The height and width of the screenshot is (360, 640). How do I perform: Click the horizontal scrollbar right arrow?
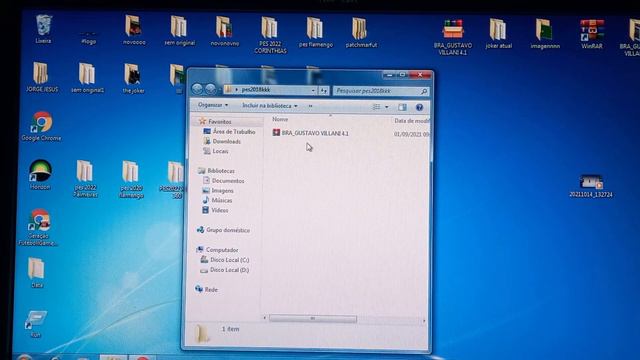click(424, 321)
